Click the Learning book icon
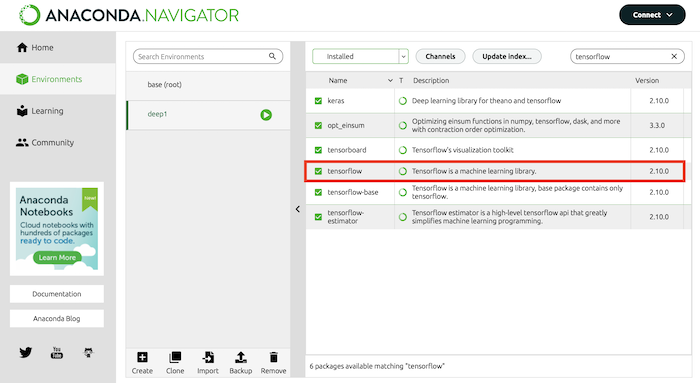The height and width of the screenshot is (383, 700). pos(22,111)
